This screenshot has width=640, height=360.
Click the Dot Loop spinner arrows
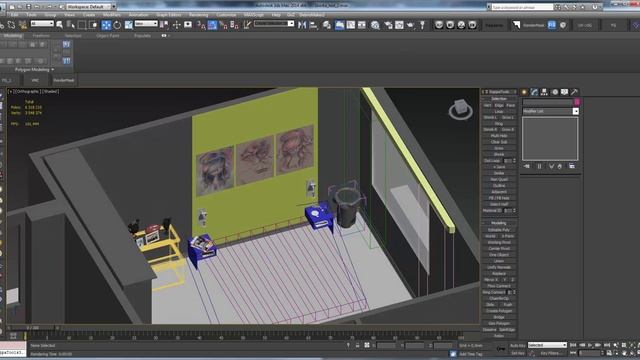tap(514, 161)
